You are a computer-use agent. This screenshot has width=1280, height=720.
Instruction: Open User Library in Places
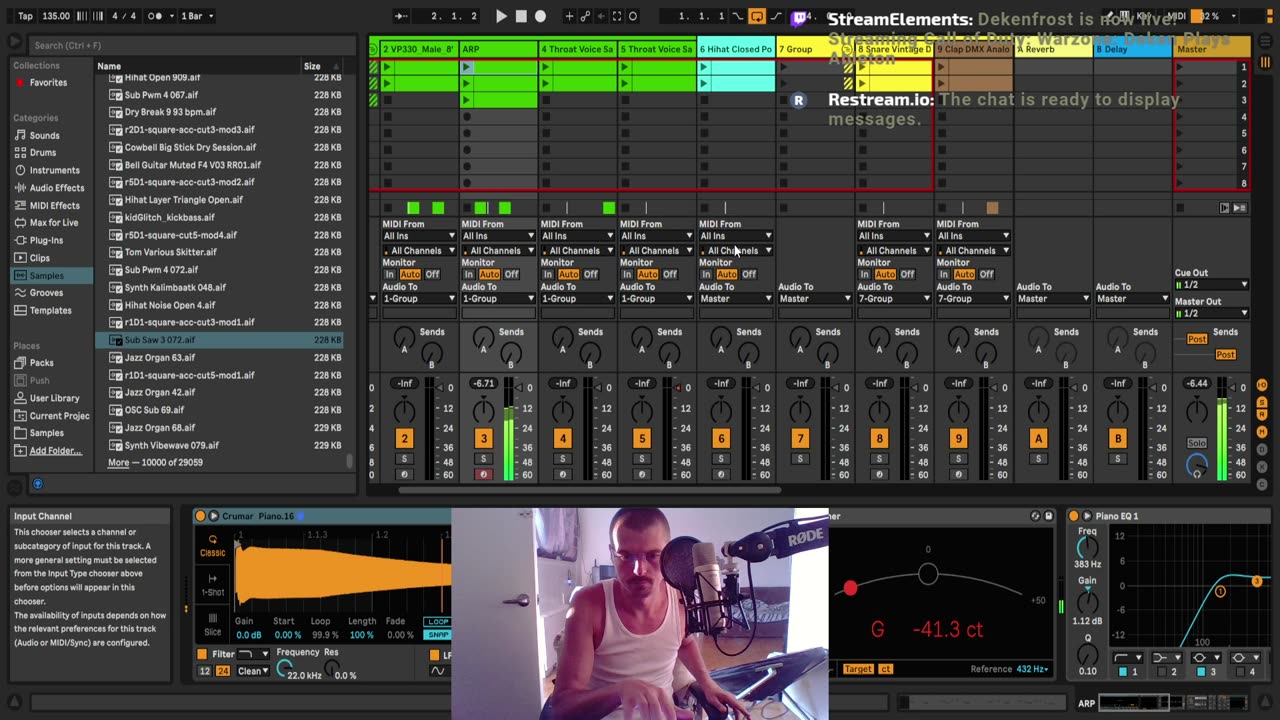point(54,398)
